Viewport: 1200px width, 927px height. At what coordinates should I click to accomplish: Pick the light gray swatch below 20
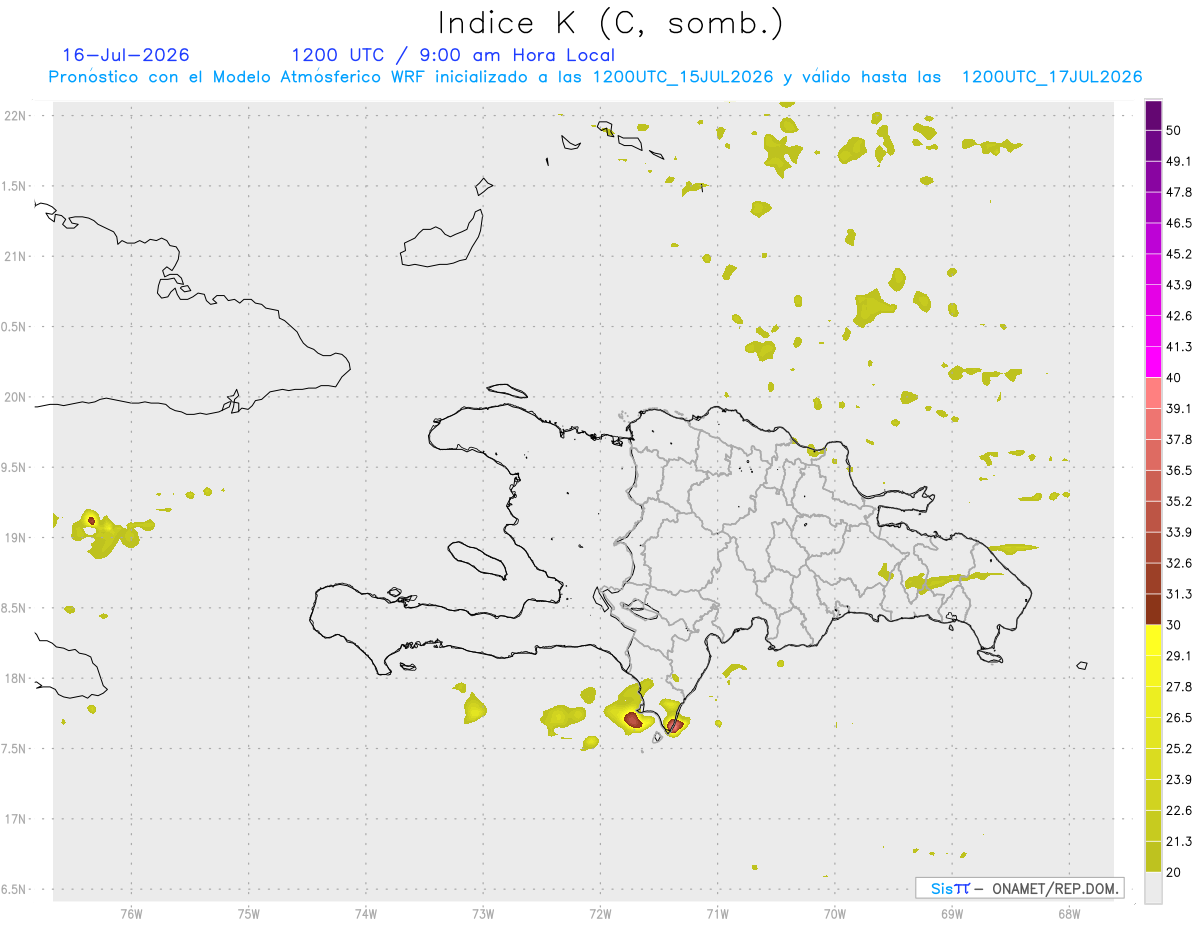point(1153,887)
